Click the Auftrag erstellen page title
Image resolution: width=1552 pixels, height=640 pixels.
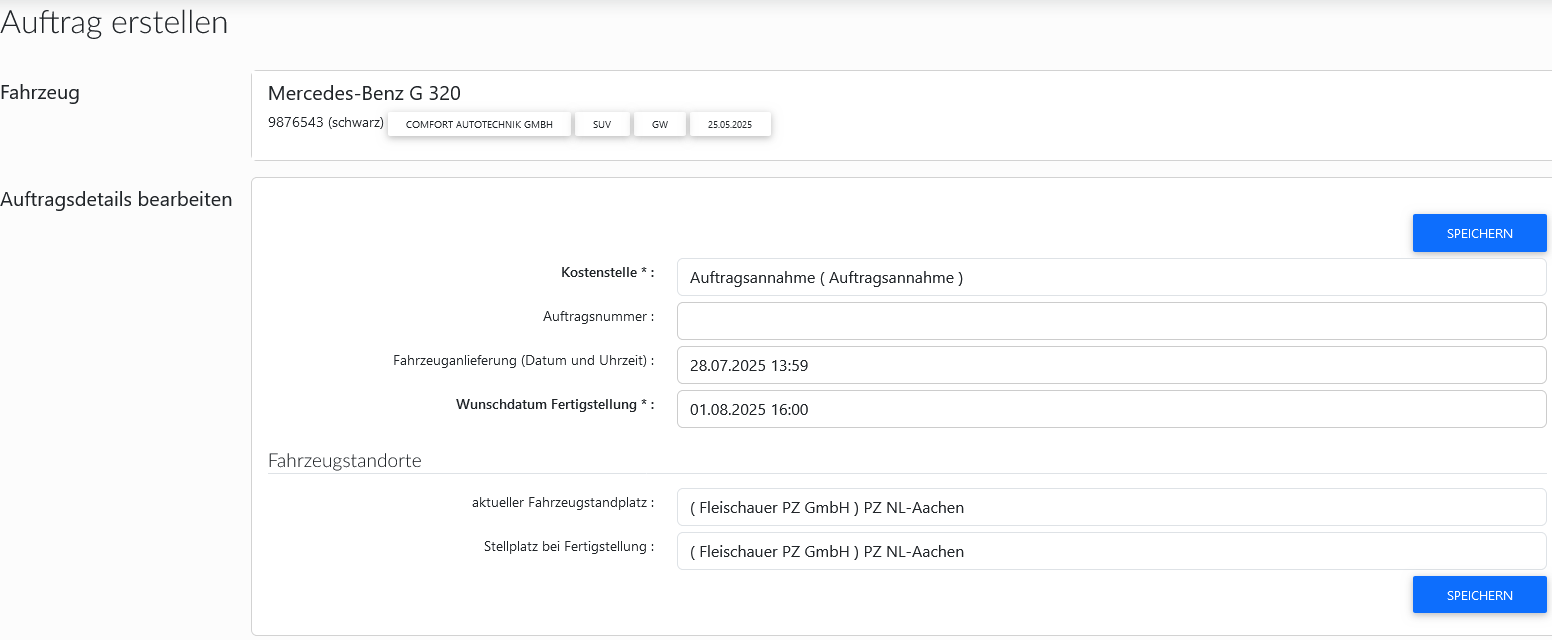(x=113, y=22)
